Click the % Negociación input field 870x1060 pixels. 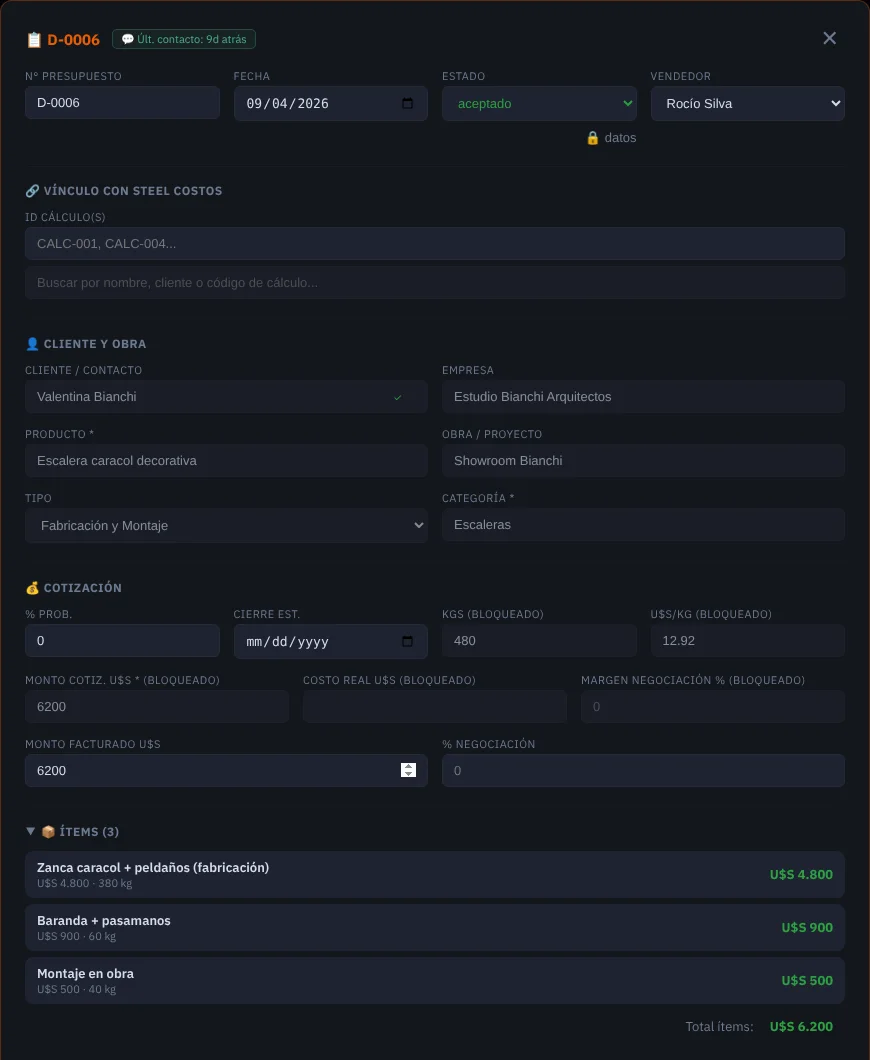644,771
